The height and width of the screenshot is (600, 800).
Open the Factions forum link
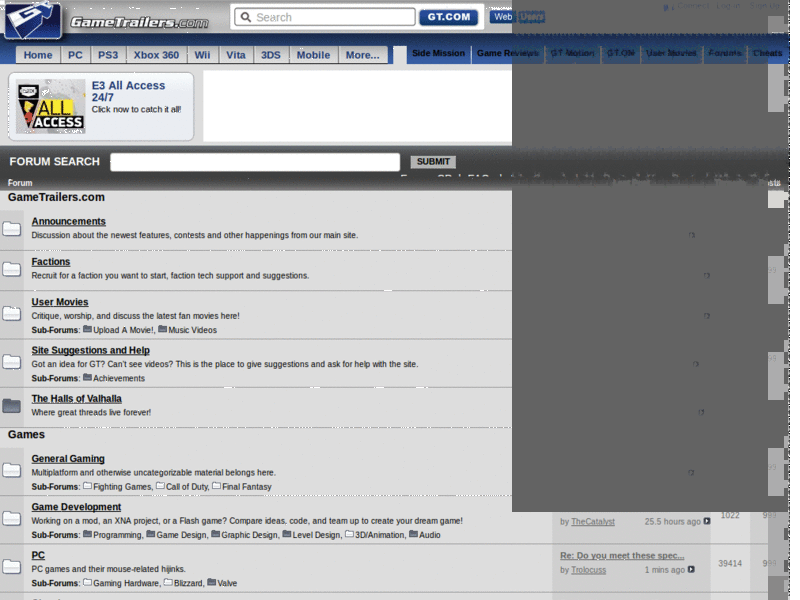coord(51,262)
